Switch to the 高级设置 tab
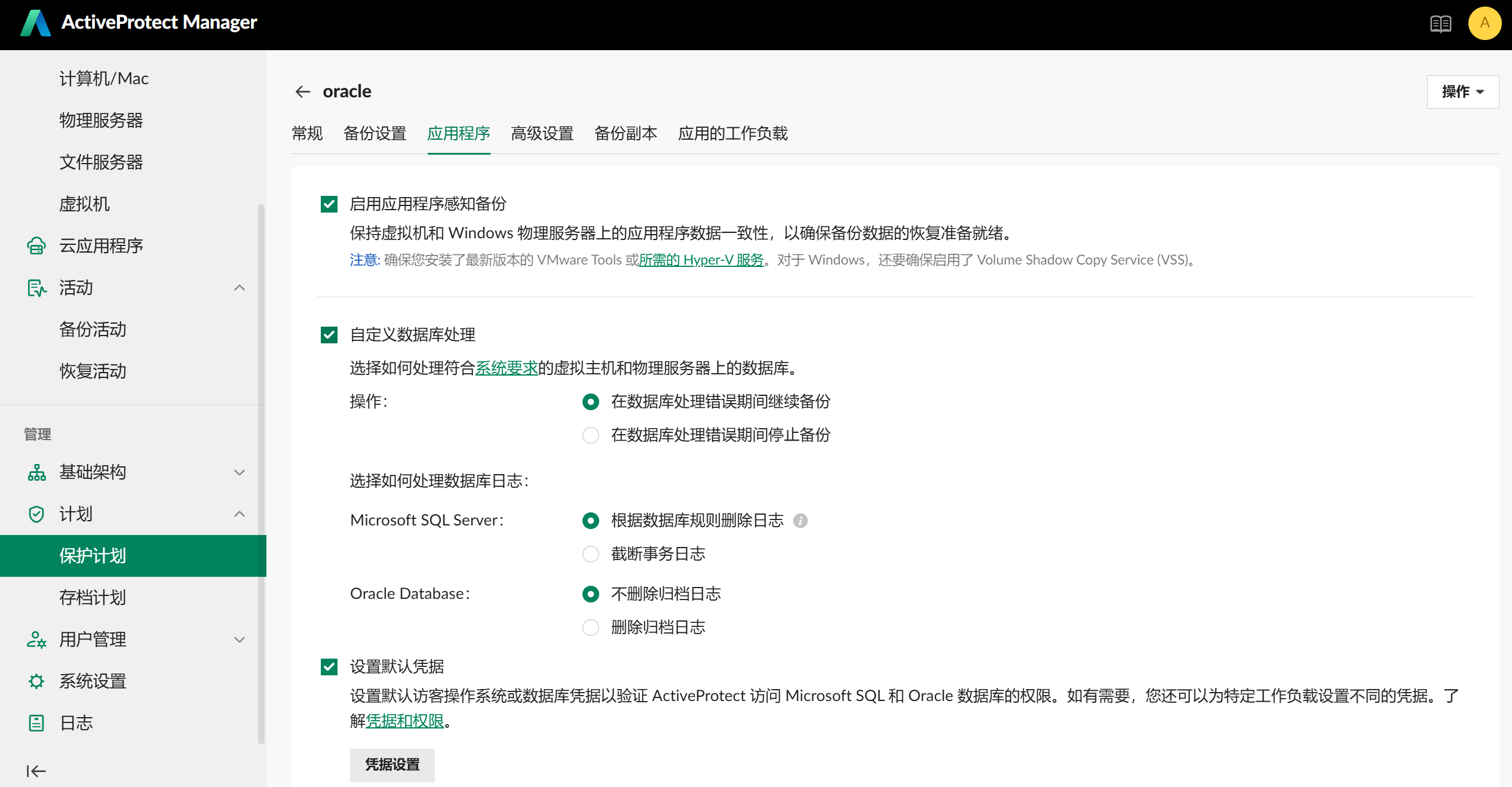The height and width of the screenshot is (787, 1512). point(542,134)
